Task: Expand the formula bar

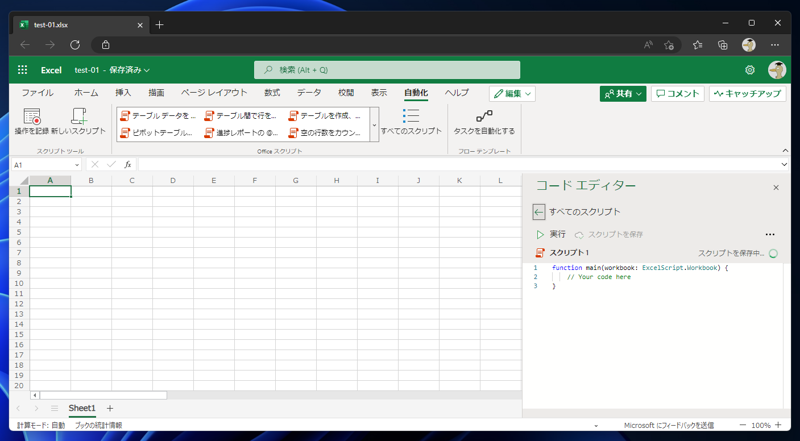Action: click(784, 164)
